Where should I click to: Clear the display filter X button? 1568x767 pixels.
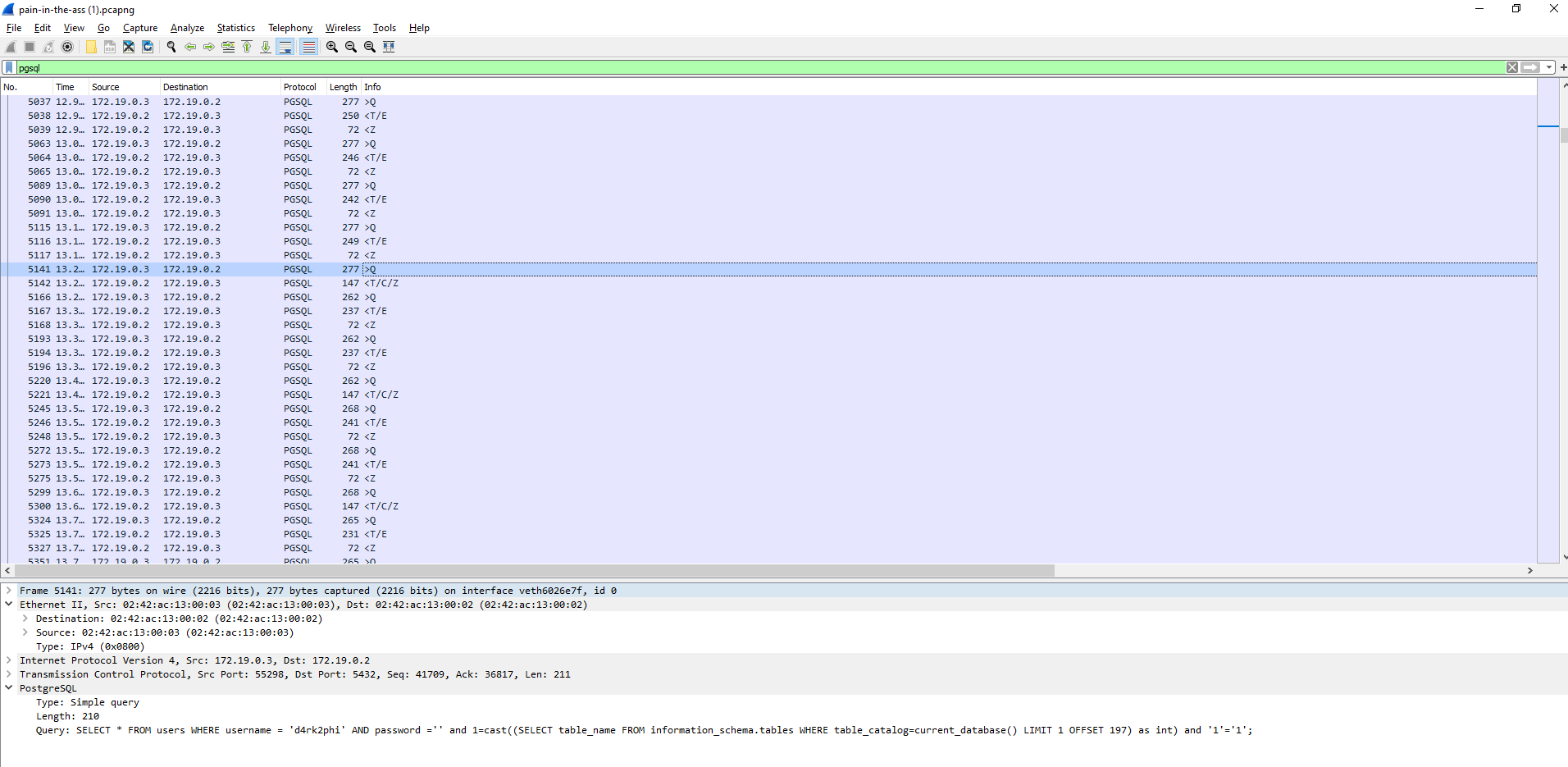coord(1512,67)
